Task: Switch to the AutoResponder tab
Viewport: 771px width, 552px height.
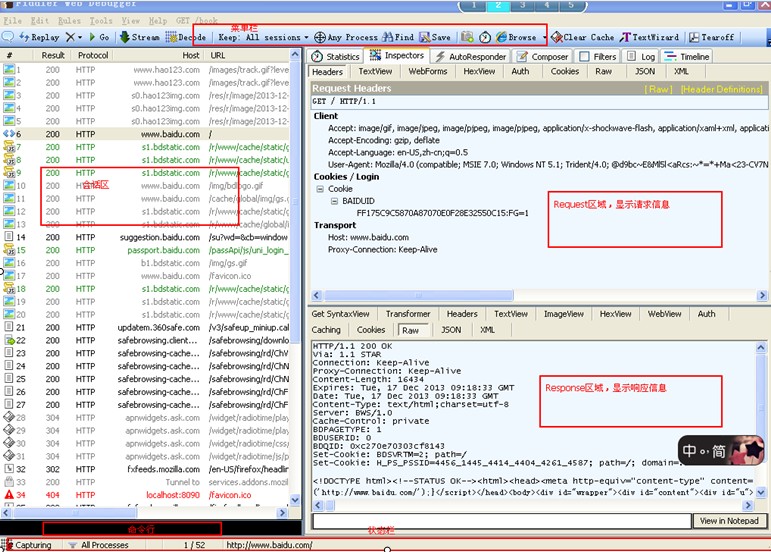Action: [x=470, y=57]
